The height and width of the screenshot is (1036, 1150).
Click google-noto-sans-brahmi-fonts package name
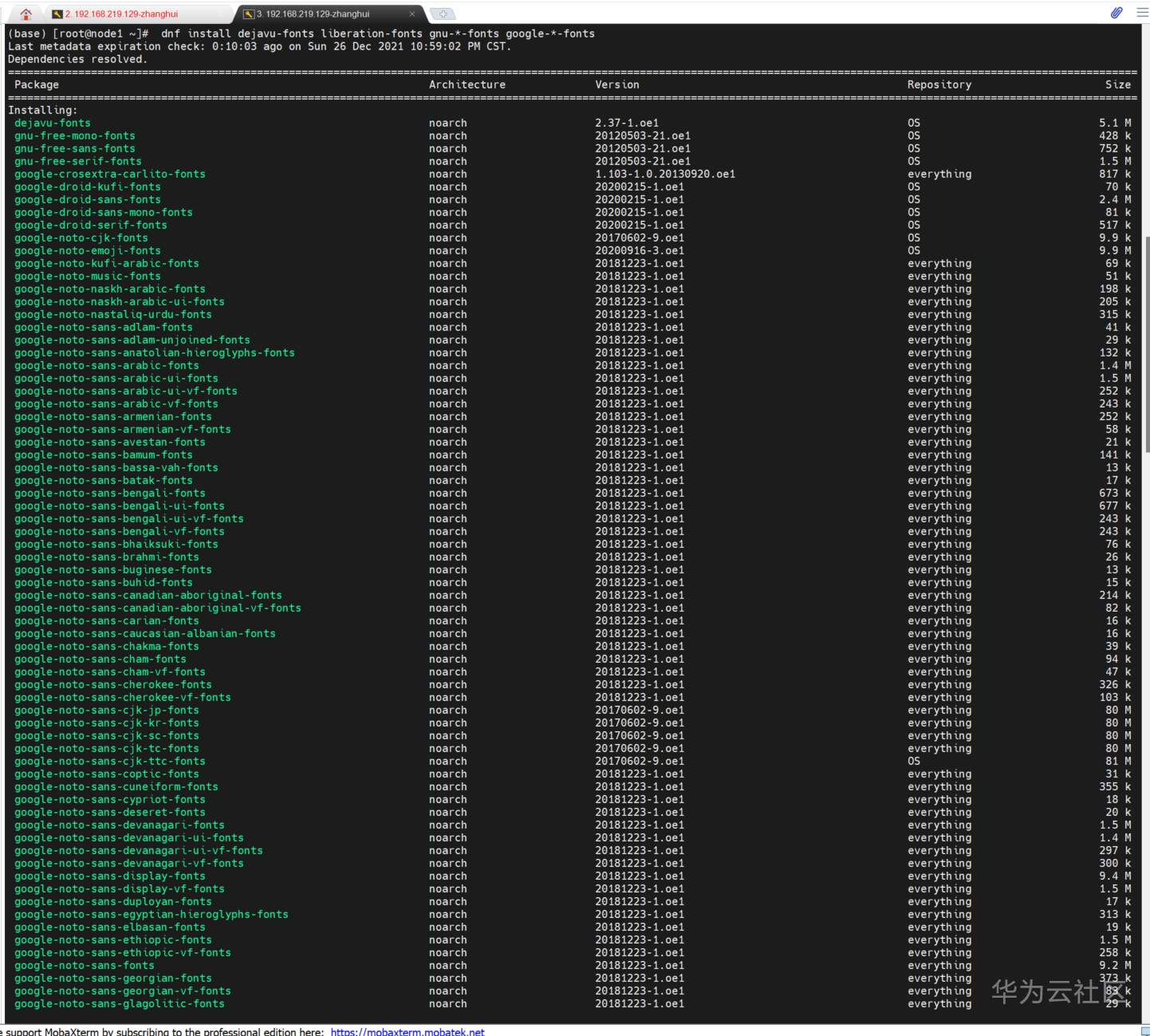[107, 557]
